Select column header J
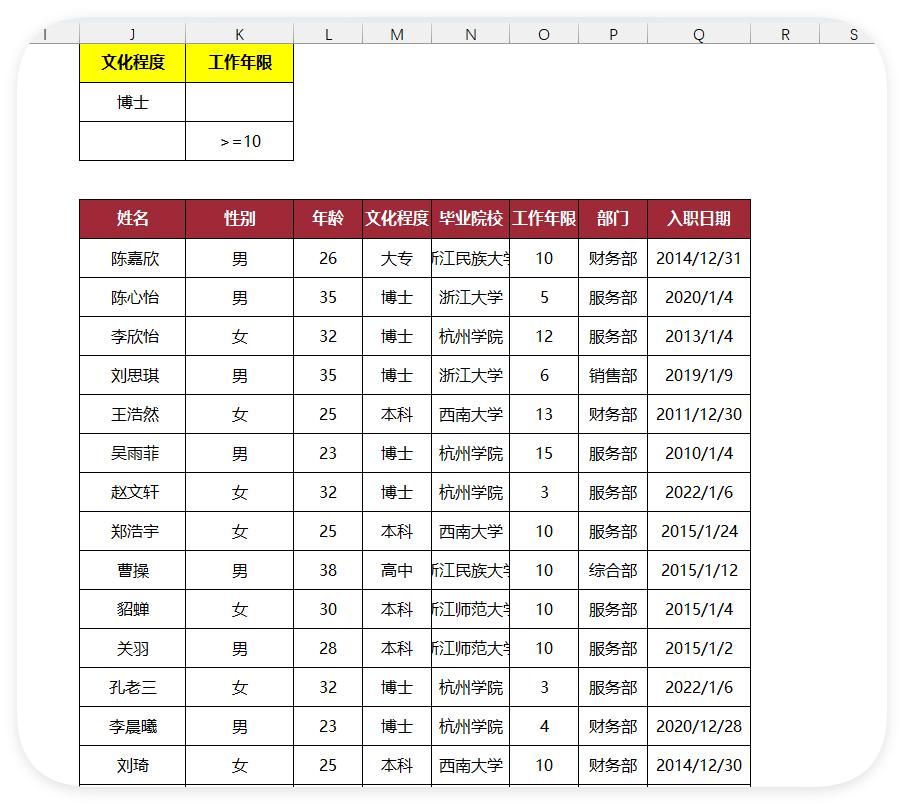This screenshot has width=904, height=804. (132, 35)
